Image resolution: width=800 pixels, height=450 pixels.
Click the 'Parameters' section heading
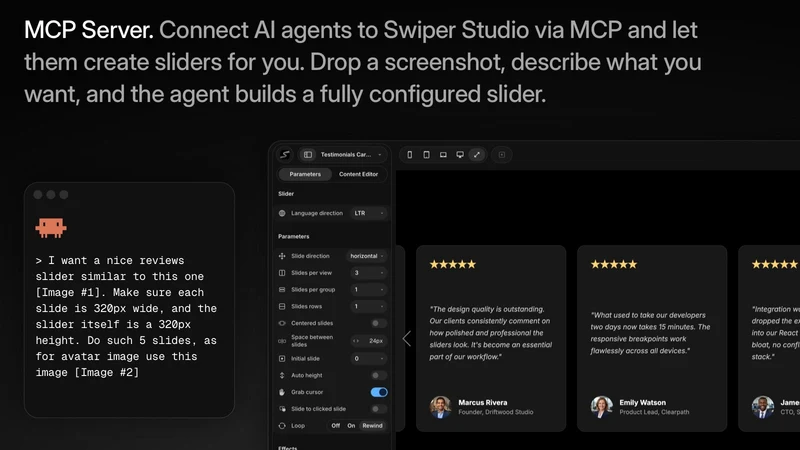(x=294, y=237)
